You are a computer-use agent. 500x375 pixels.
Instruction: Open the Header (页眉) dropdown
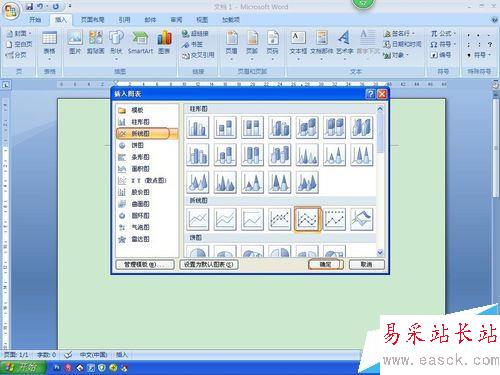[232, 45]
